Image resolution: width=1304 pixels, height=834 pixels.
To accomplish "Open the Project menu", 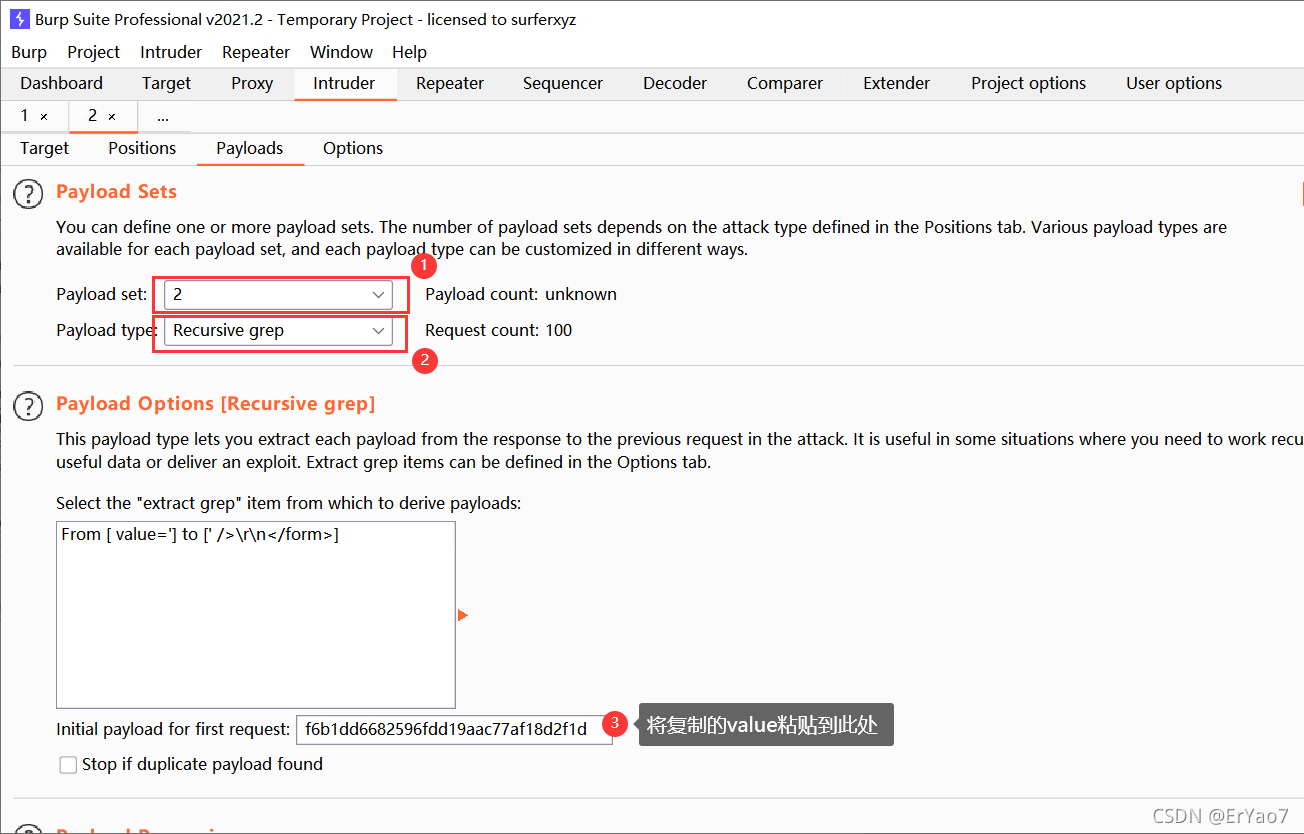I will pos(93,52).
